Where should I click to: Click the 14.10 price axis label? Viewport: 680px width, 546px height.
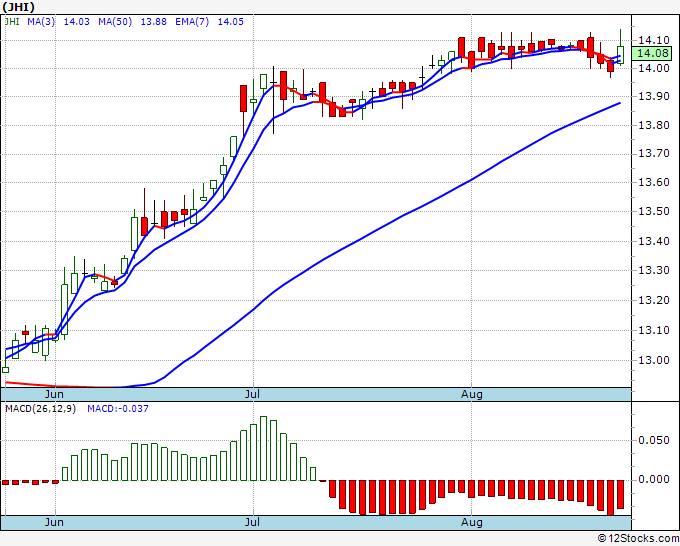(x=654, y=40)
